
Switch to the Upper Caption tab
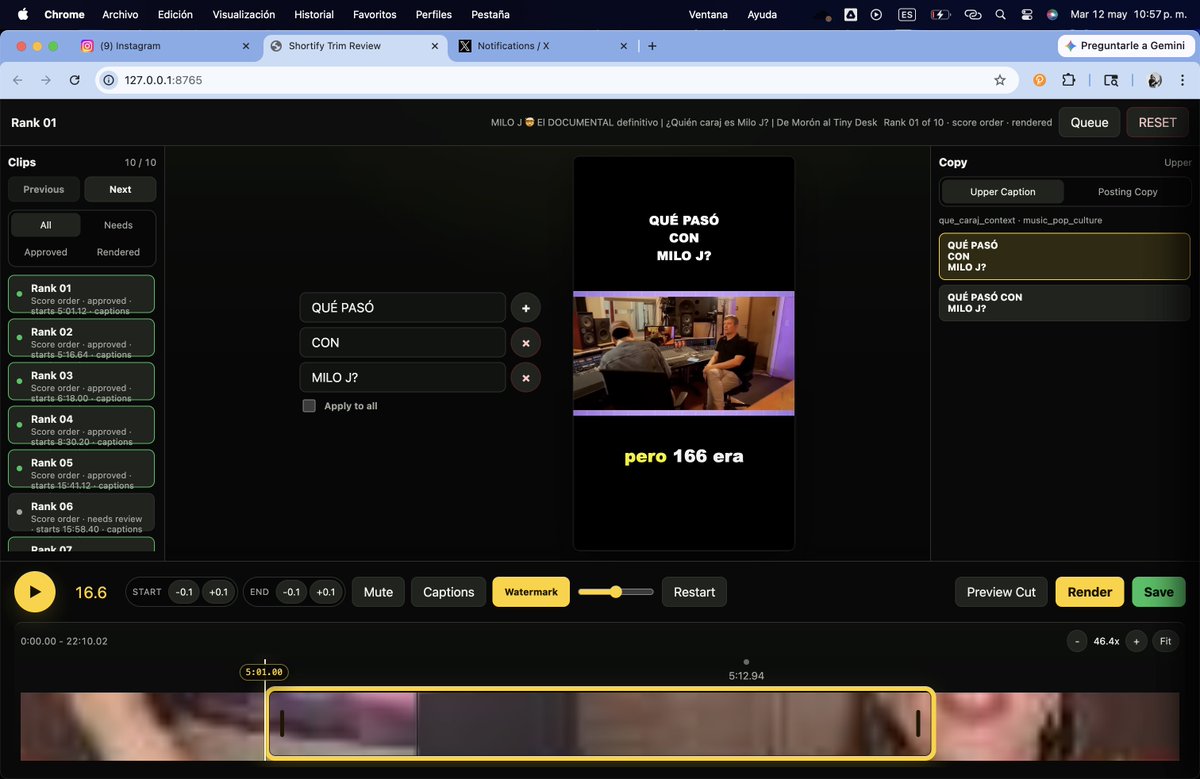(x=1003, y=192)
